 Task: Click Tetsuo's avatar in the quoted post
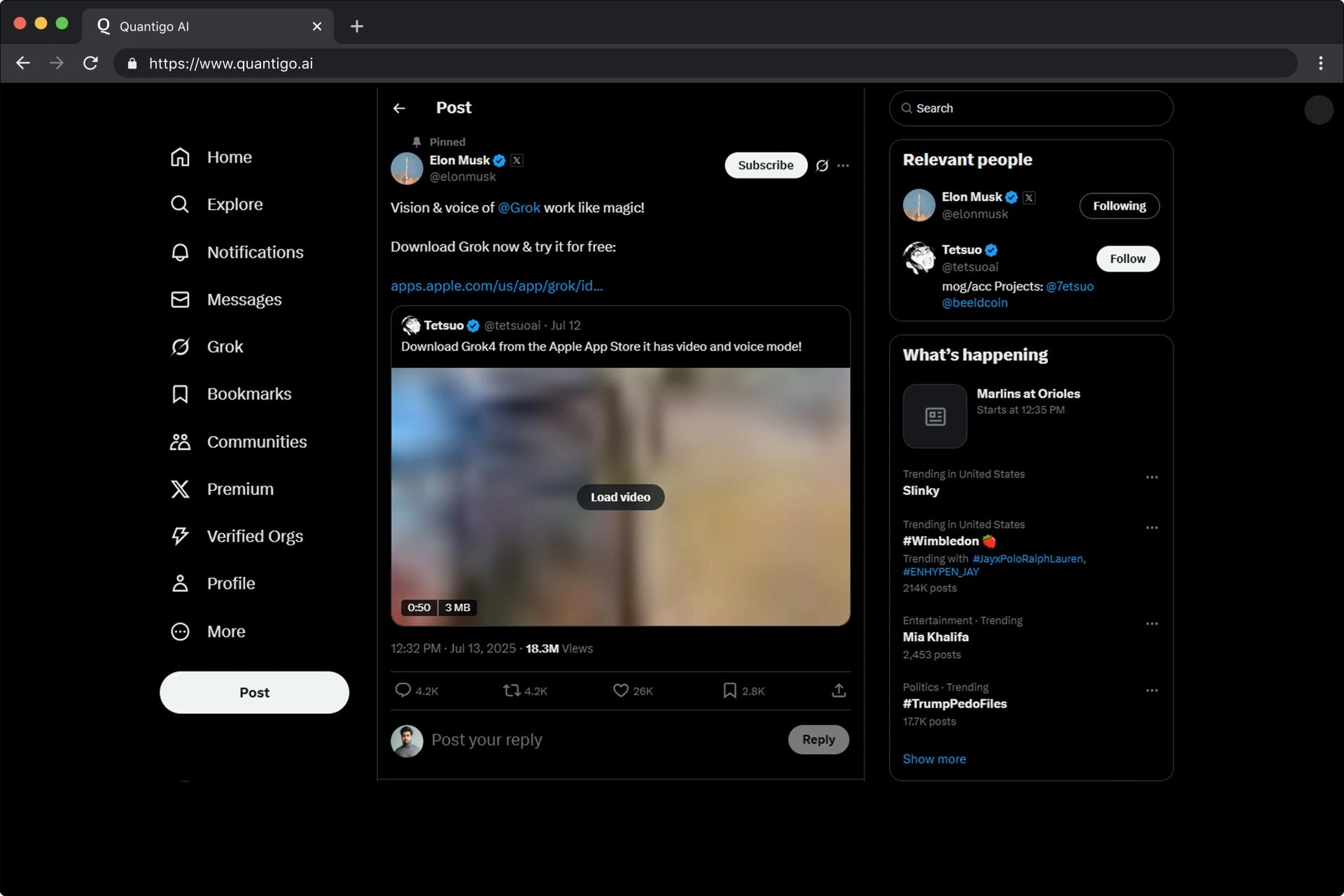click(x=411, y=325)
